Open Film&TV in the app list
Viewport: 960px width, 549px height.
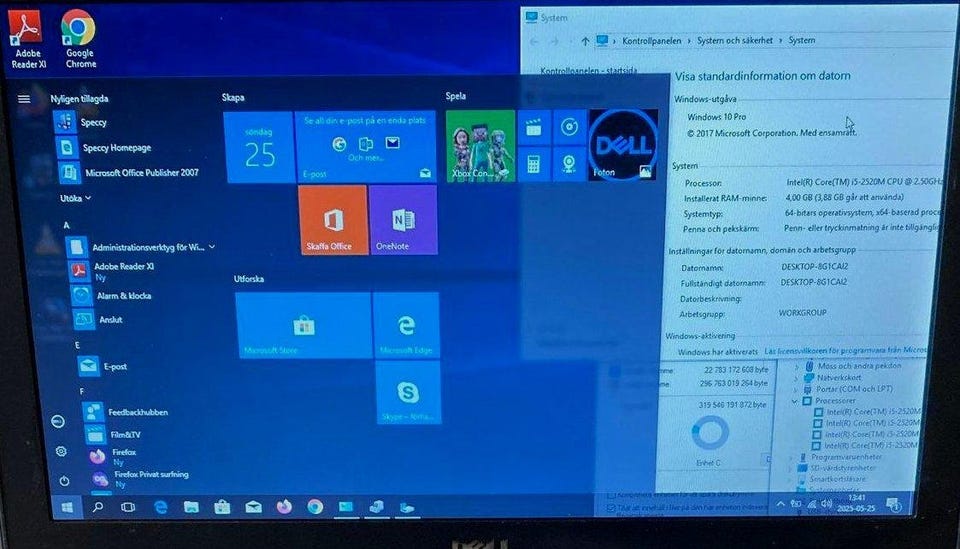click(113, 435)
